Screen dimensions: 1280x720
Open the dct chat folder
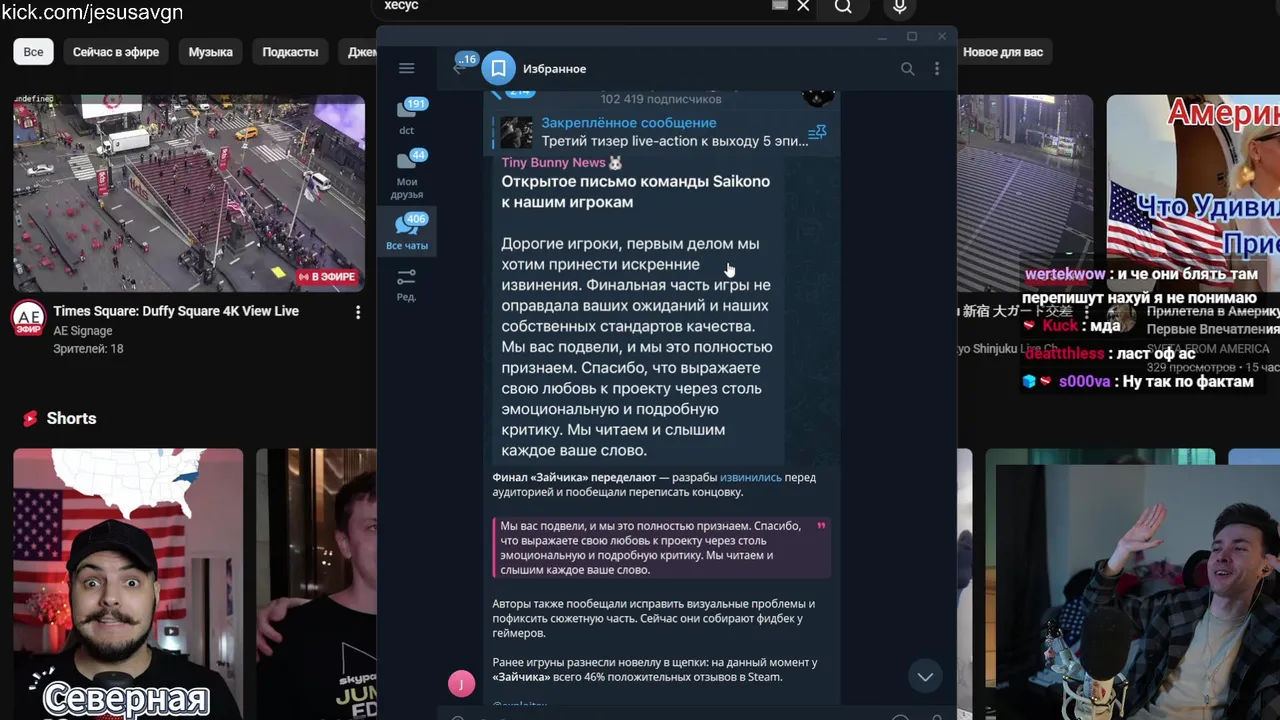[407, 117]
